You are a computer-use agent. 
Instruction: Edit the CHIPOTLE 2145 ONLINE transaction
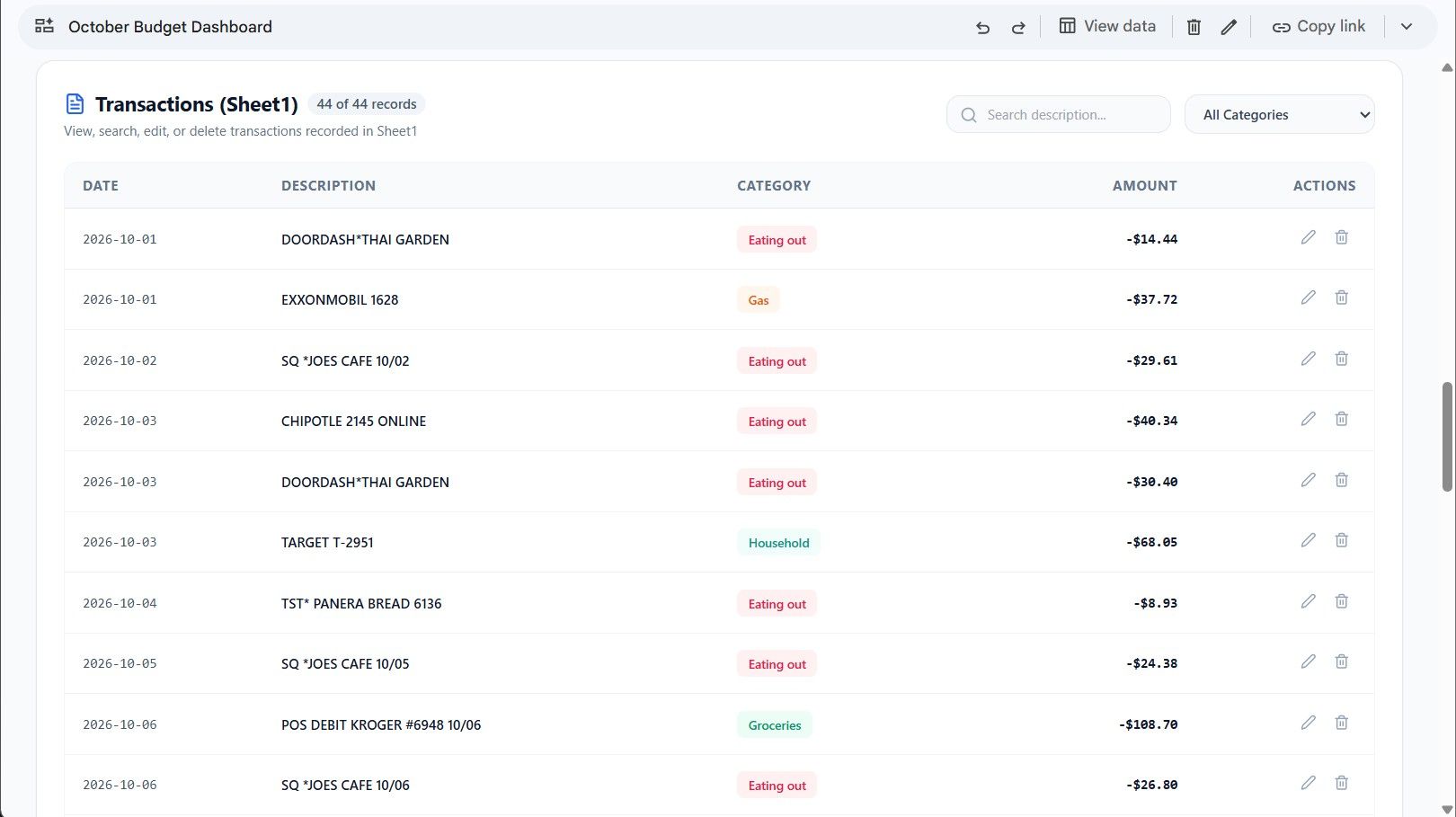pos(1308,419)
